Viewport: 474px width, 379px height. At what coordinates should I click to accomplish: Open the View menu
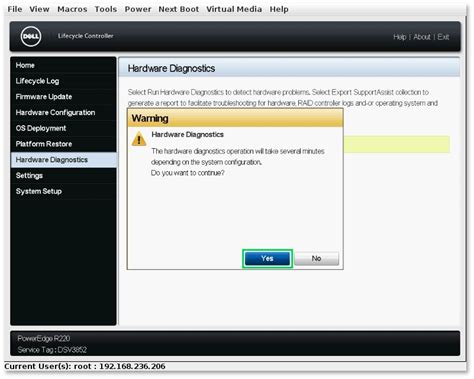click(39, 9)
